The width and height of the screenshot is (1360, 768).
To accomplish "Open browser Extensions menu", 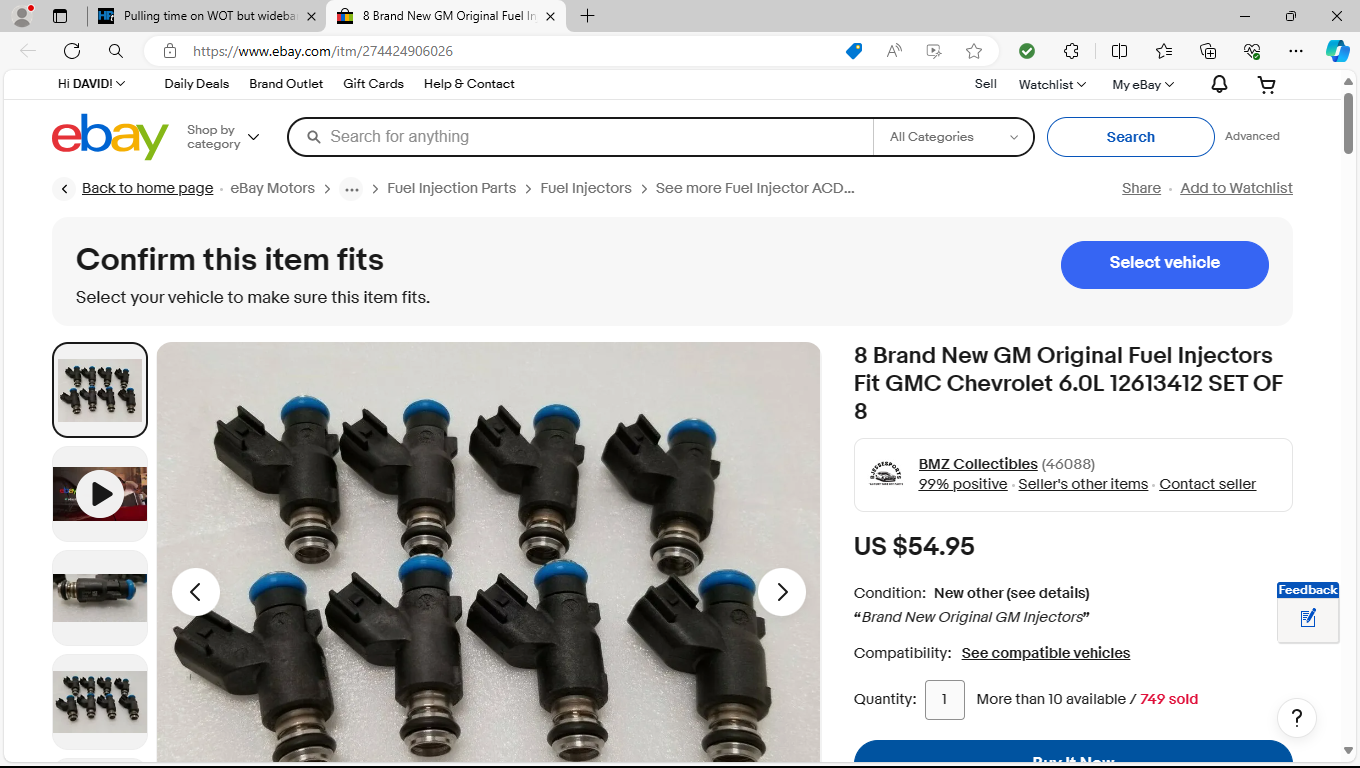I will tap(1071, 51).
